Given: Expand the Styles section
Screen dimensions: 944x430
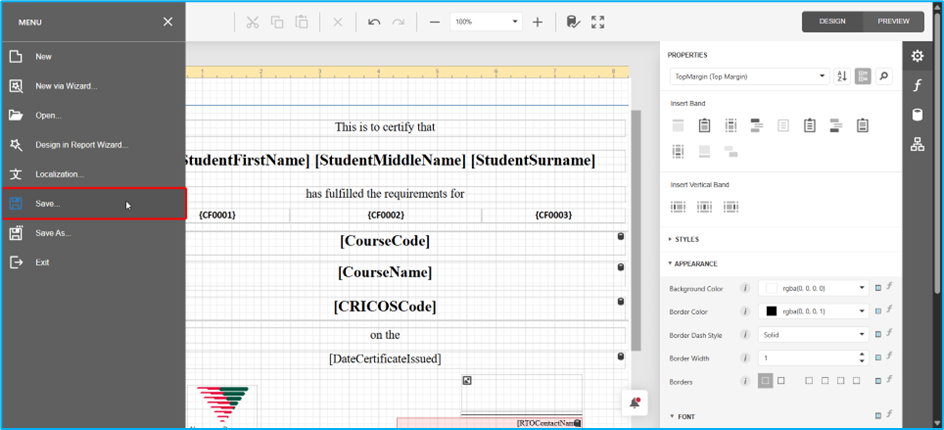Looking at the screenshot, I should pyautogui.click(x=688, y=239).
